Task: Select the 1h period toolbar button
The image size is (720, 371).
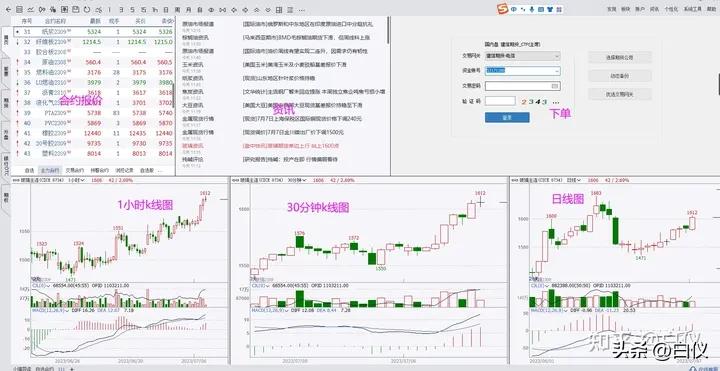Action: (x=155, y=10)
